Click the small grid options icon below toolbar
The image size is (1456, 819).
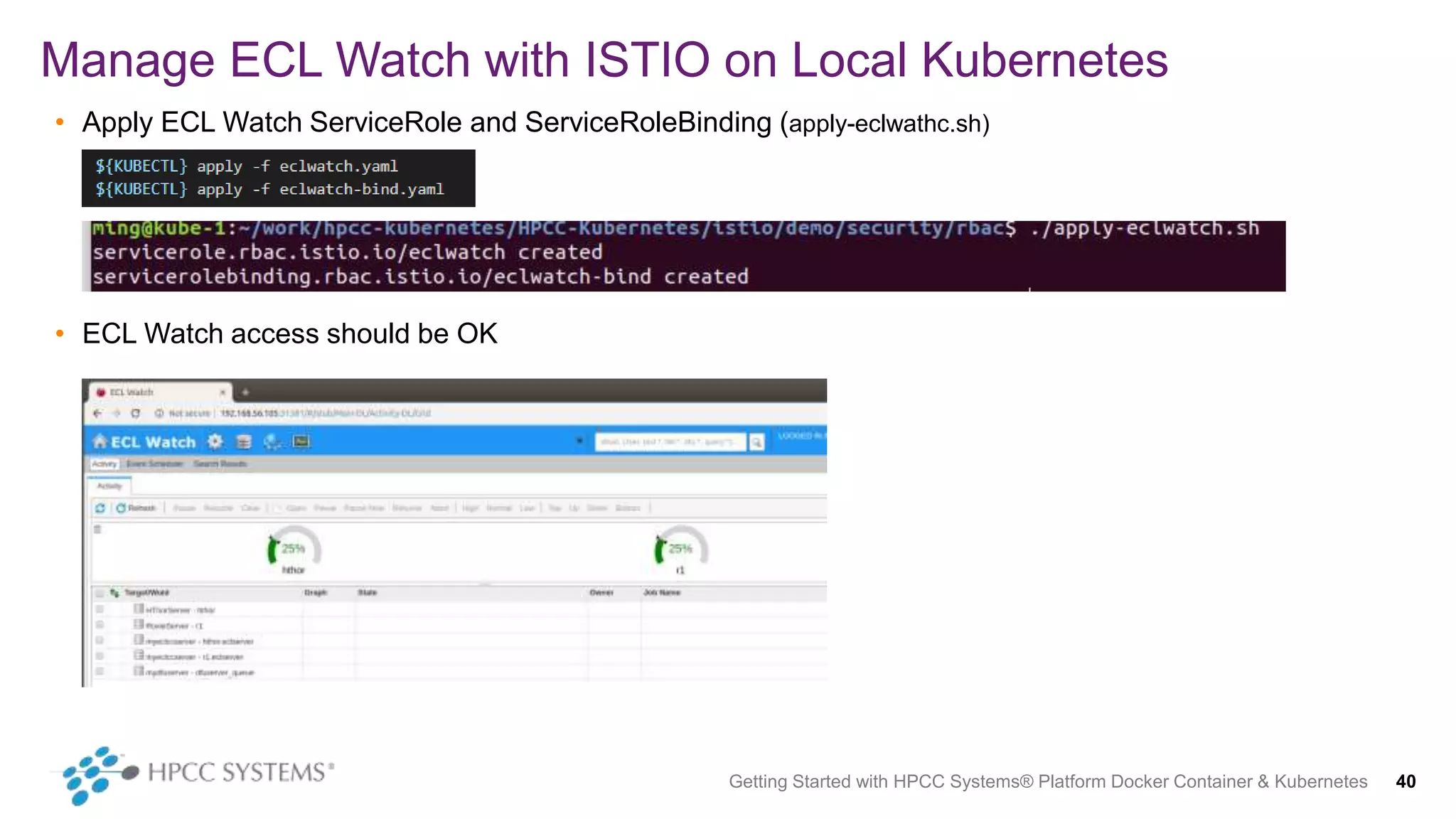pos(98,529)
